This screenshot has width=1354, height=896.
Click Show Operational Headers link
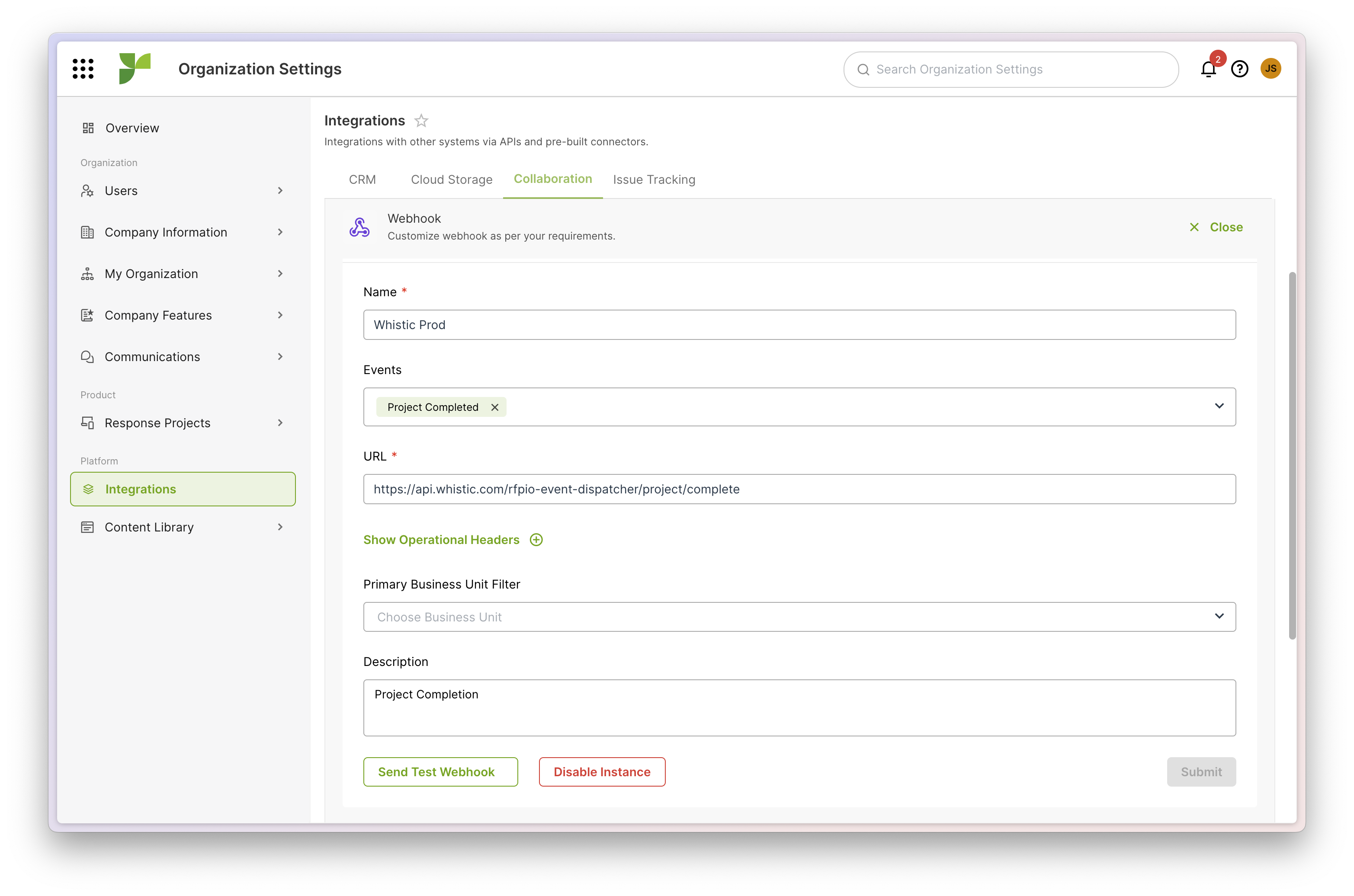tap(441, 540)
